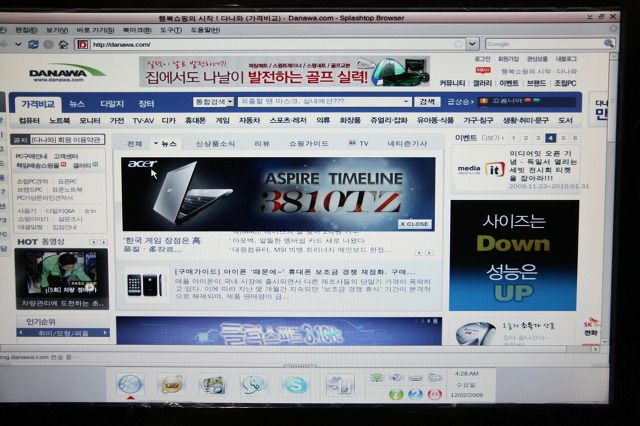
Task: Open the 노트북 category link
Action: (x=60, y=120)
